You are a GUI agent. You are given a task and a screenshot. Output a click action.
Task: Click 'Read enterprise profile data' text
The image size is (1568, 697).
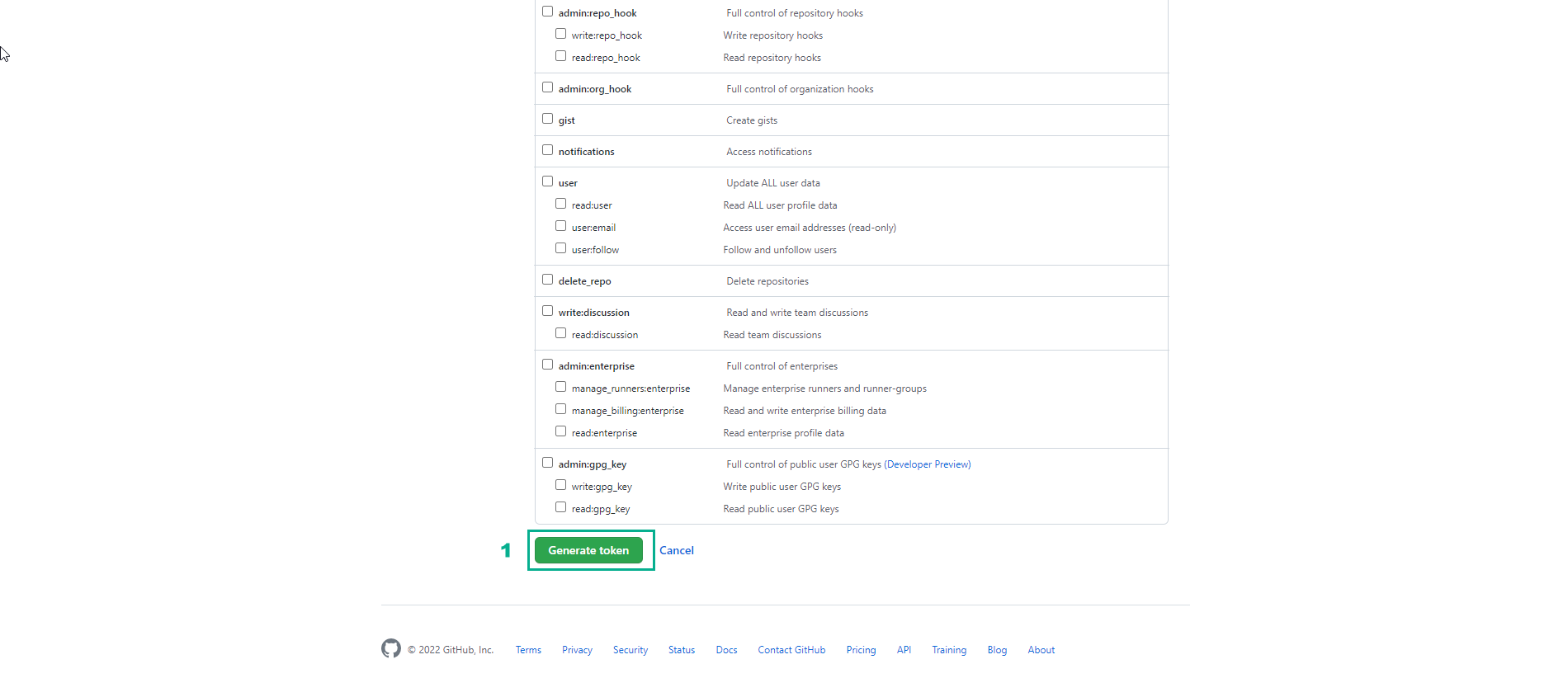pyautogui.click(x=784, y=433)
